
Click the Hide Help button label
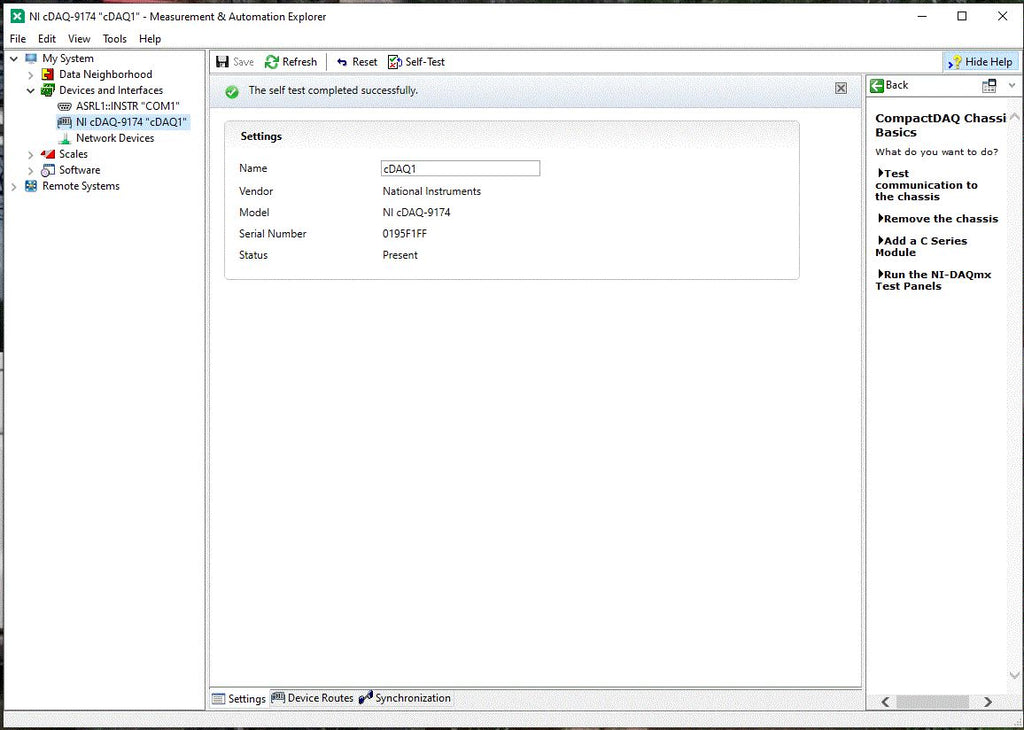(x=989, y=62)
